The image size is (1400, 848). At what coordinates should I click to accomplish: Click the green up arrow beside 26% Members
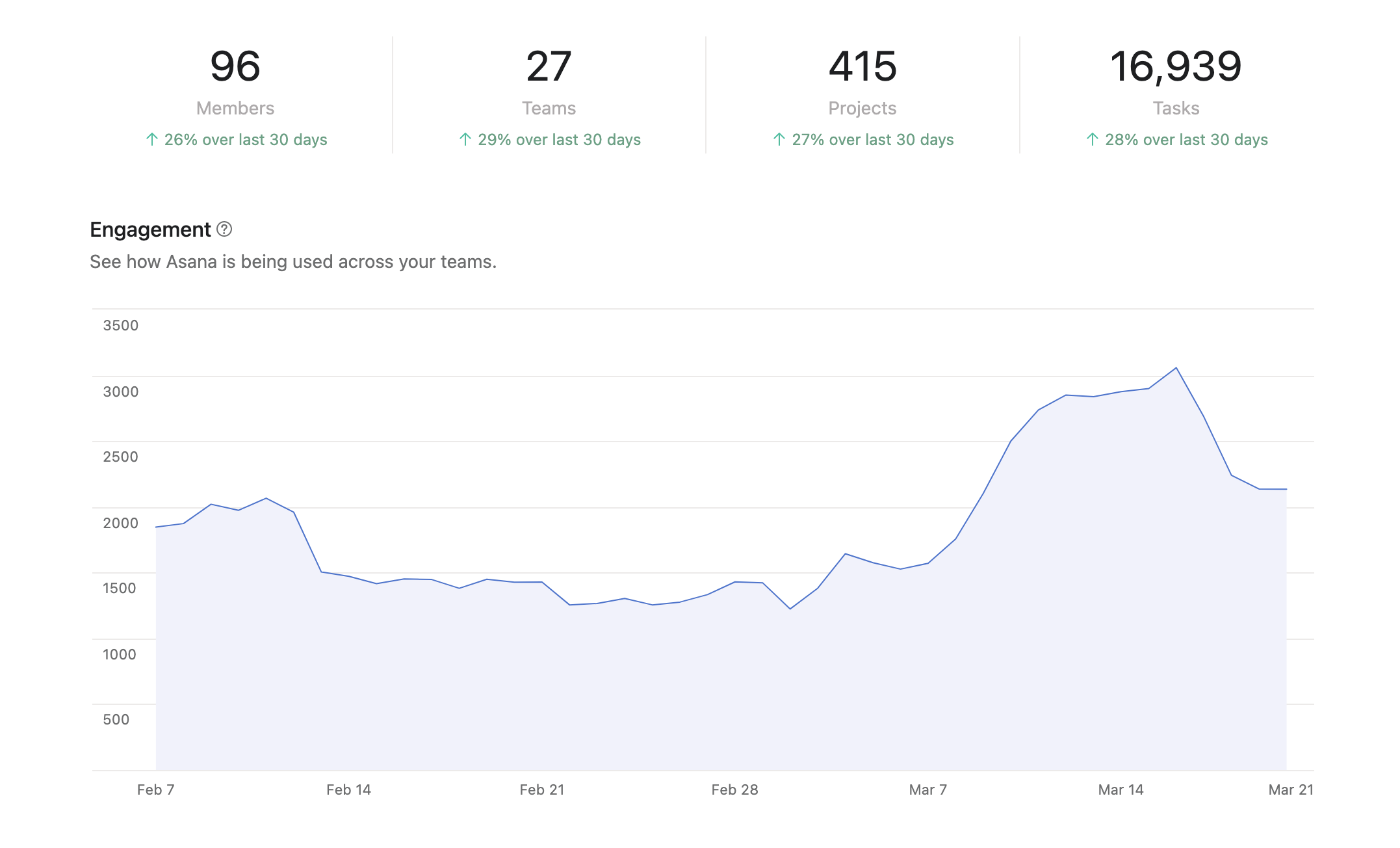click(x=152, y=140)
